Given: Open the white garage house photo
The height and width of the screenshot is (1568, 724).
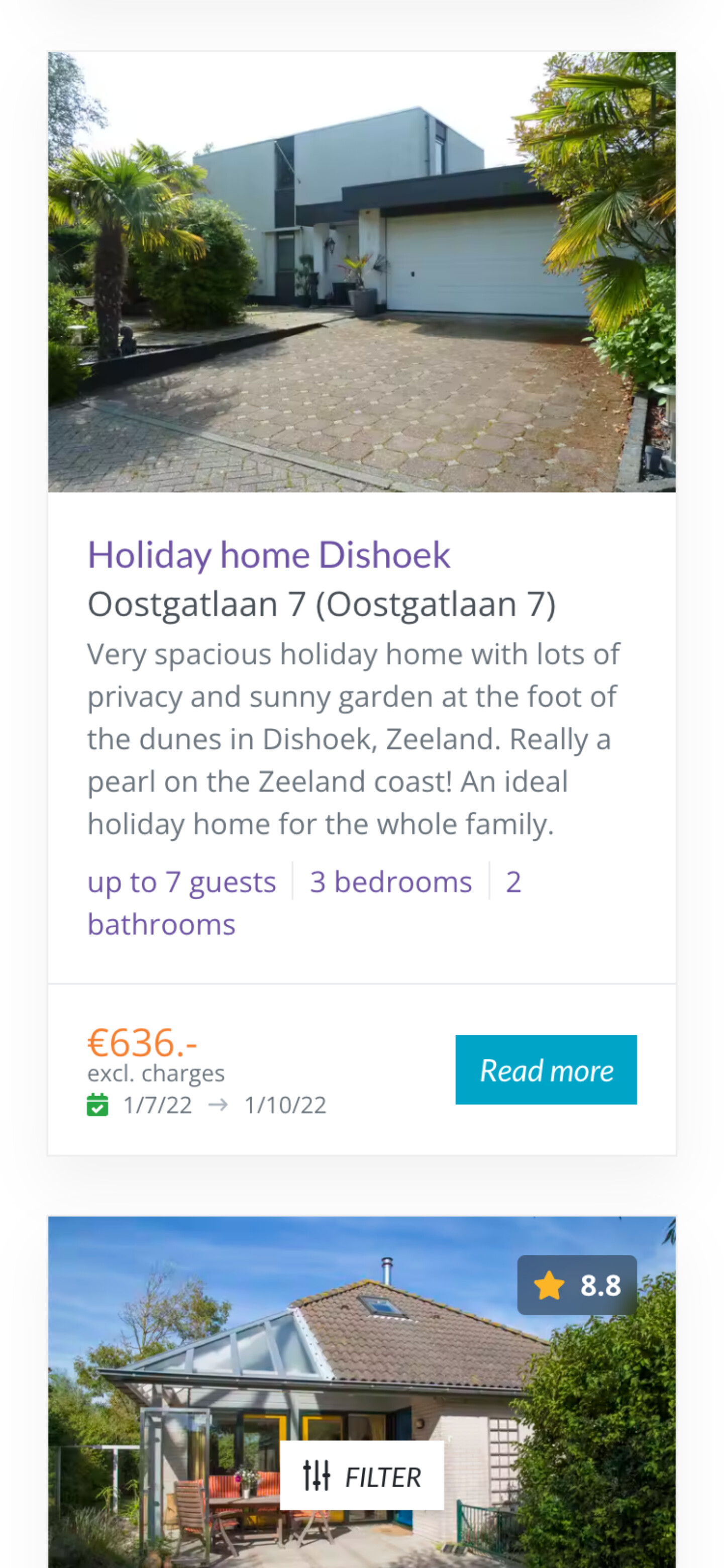Looking at the screenshot, I should 361,271.
